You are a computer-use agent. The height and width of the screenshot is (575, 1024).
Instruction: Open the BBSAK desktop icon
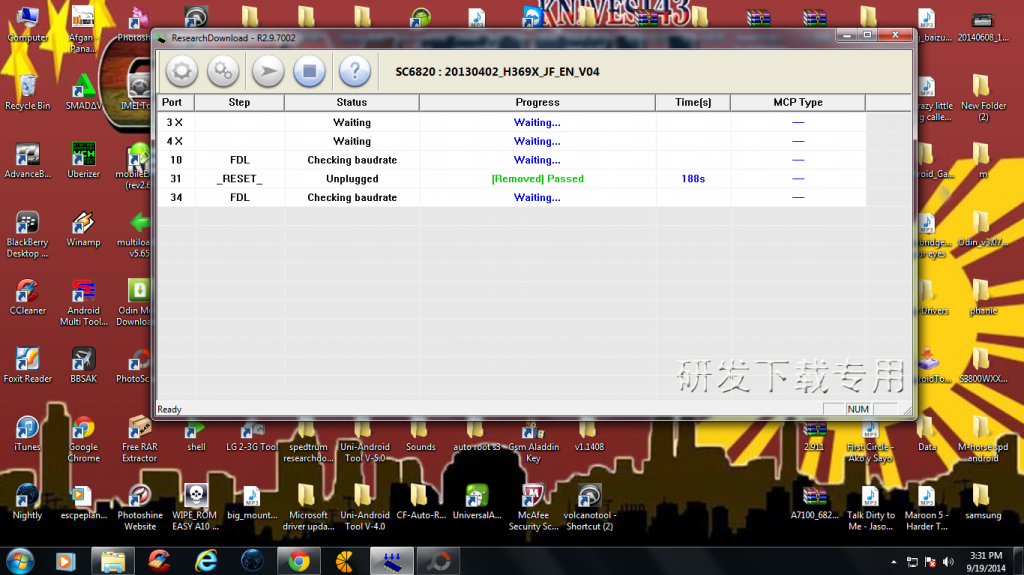click(84, 365)
